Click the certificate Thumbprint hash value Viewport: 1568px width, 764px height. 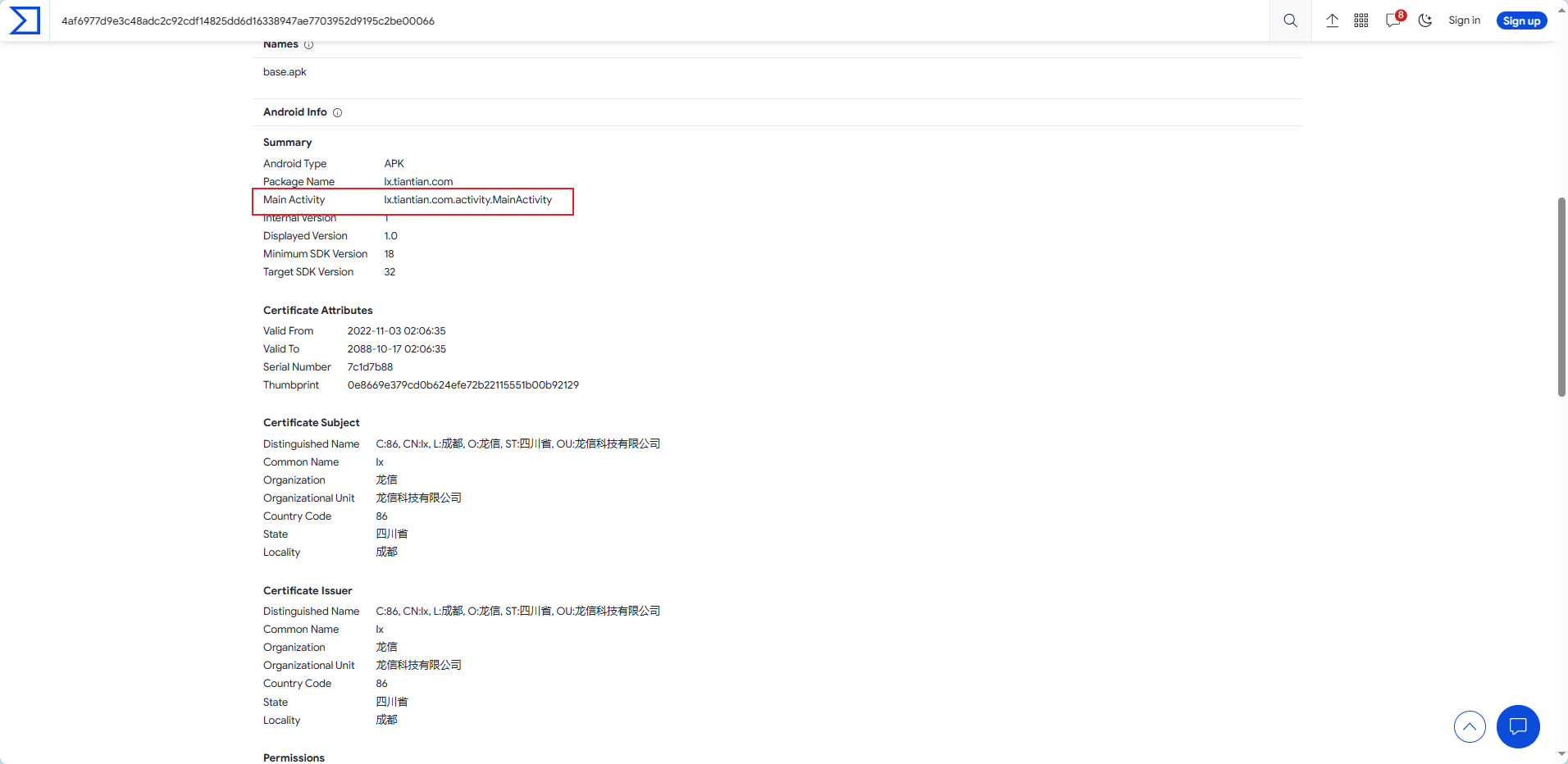pyautogui.click(x=463, y=385)
